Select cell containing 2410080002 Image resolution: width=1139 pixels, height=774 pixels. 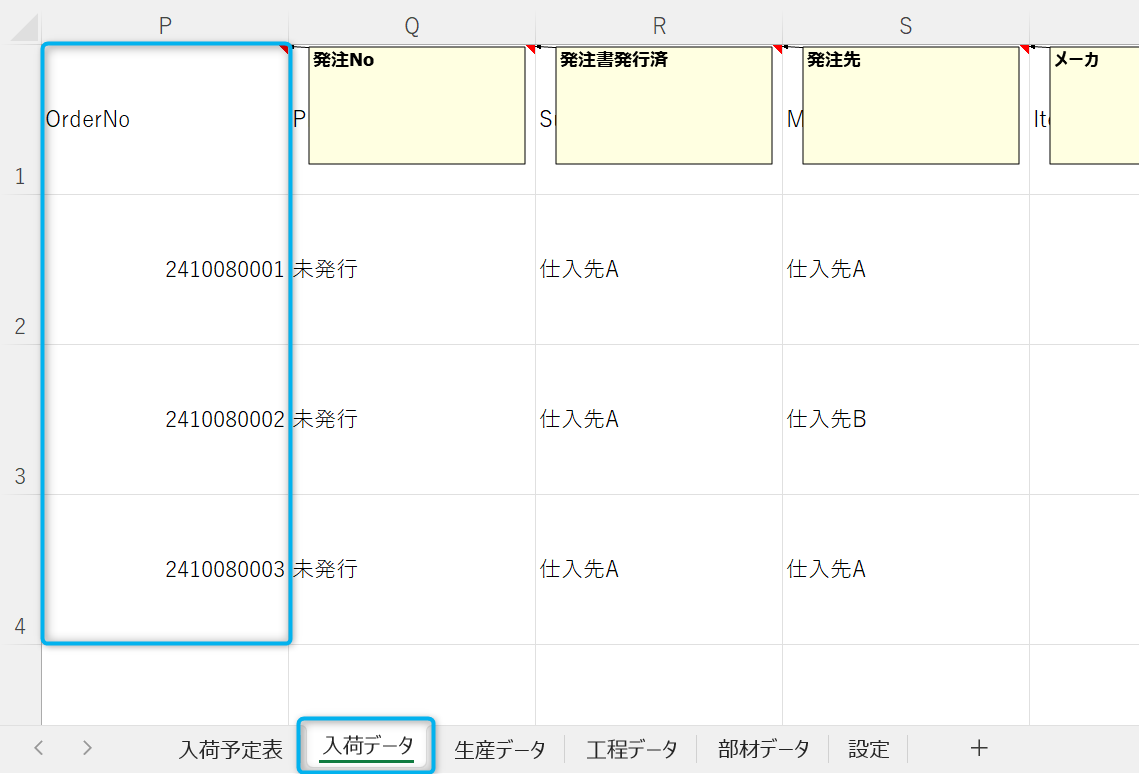(165, 419)
